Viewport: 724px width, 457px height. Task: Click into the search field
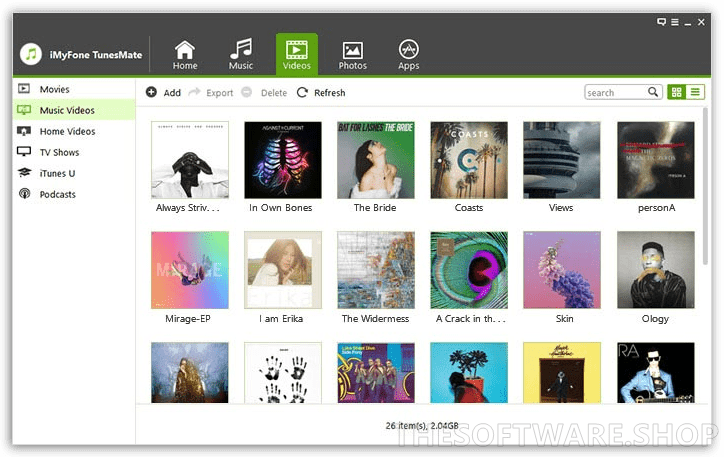614,92
